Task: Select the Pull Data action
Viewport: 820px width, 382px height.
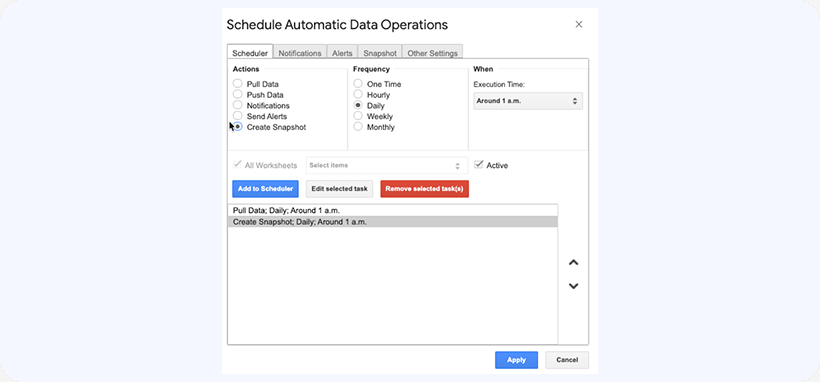Action: click(238, 84)
